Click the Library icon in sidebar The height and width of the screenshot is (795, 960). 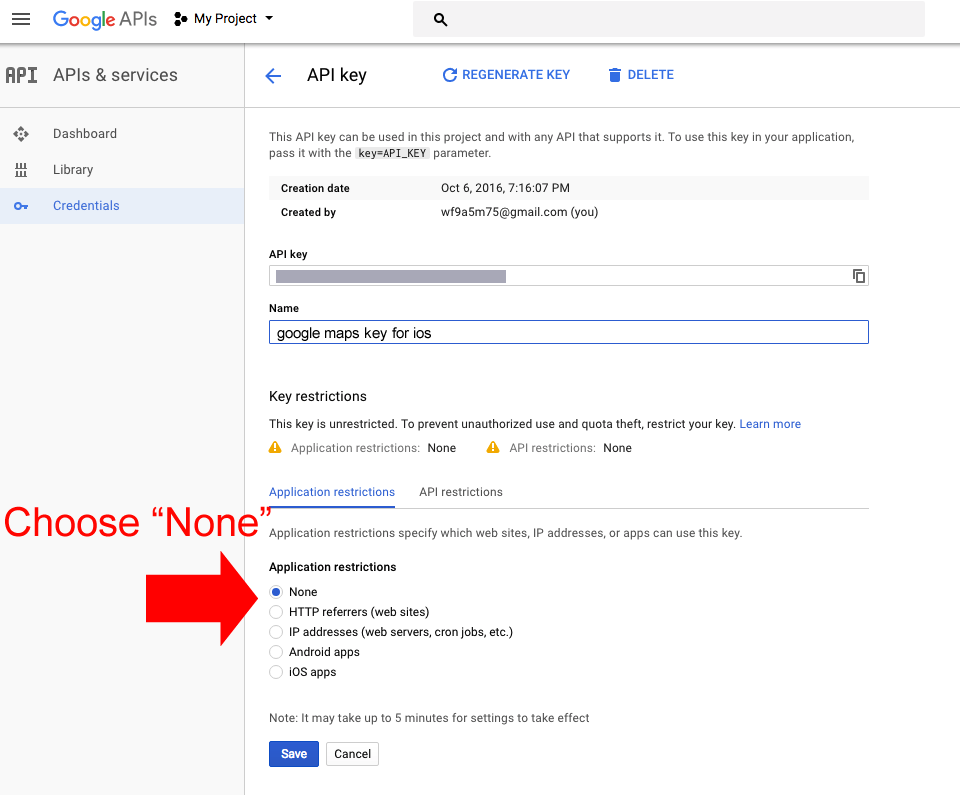pos(21,170)
